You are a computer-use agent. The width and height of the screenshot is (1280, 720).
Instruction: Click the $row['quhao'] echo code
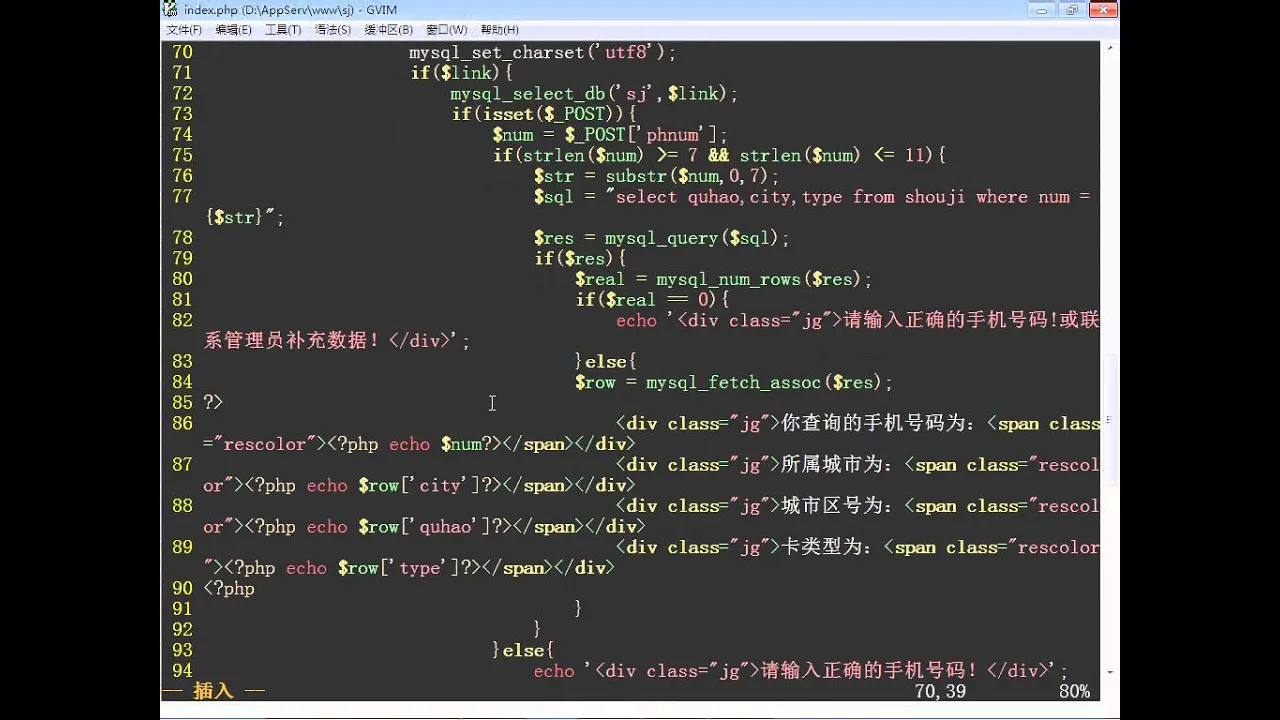point(378,527)
